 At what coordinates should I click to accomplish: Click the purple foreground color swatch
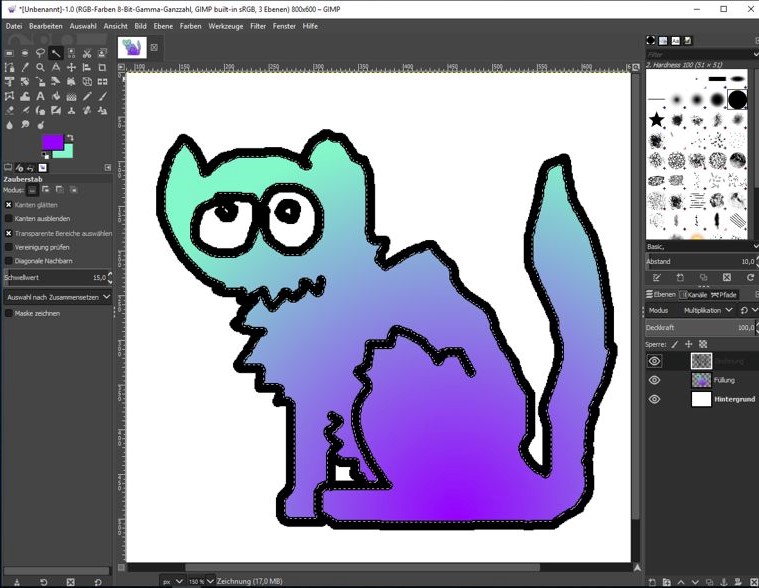[51, 141]
